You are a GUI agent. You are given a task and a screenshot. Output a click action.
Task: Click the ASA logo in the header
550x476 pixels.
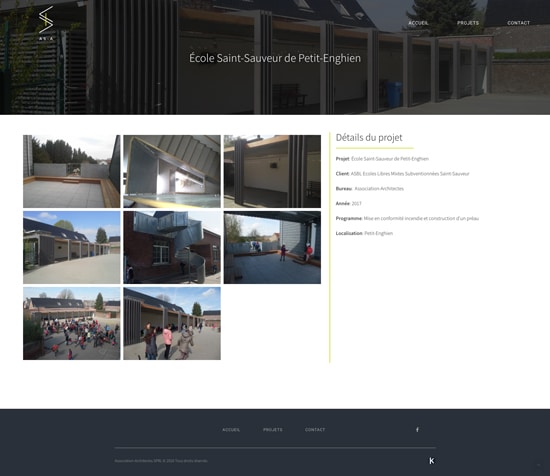(x=46, y=23)
